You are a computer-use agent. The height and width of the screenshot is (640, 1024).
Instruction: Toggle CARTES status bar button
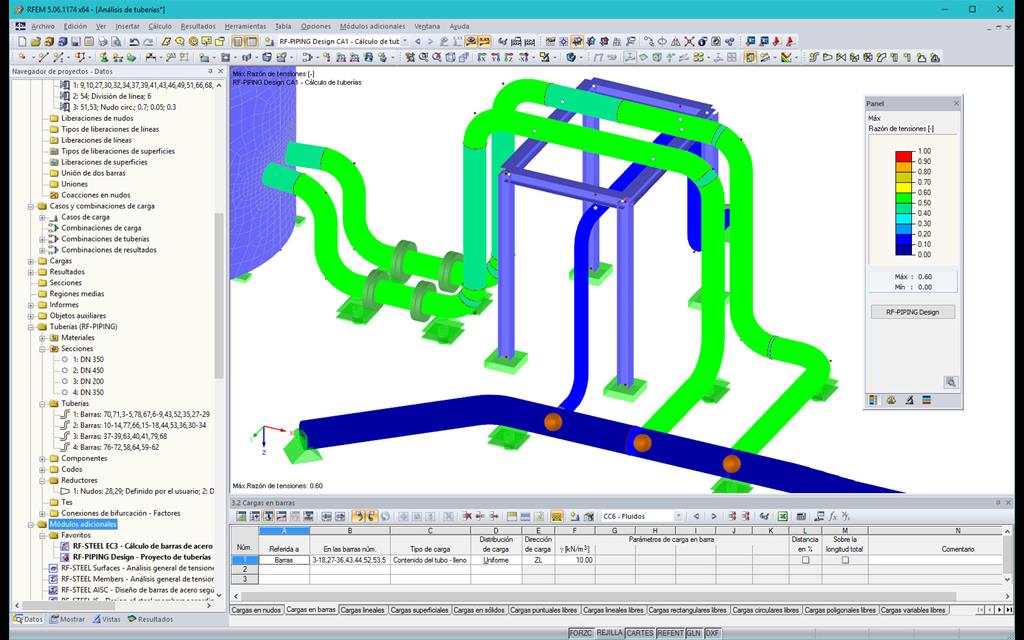point(640,633)
